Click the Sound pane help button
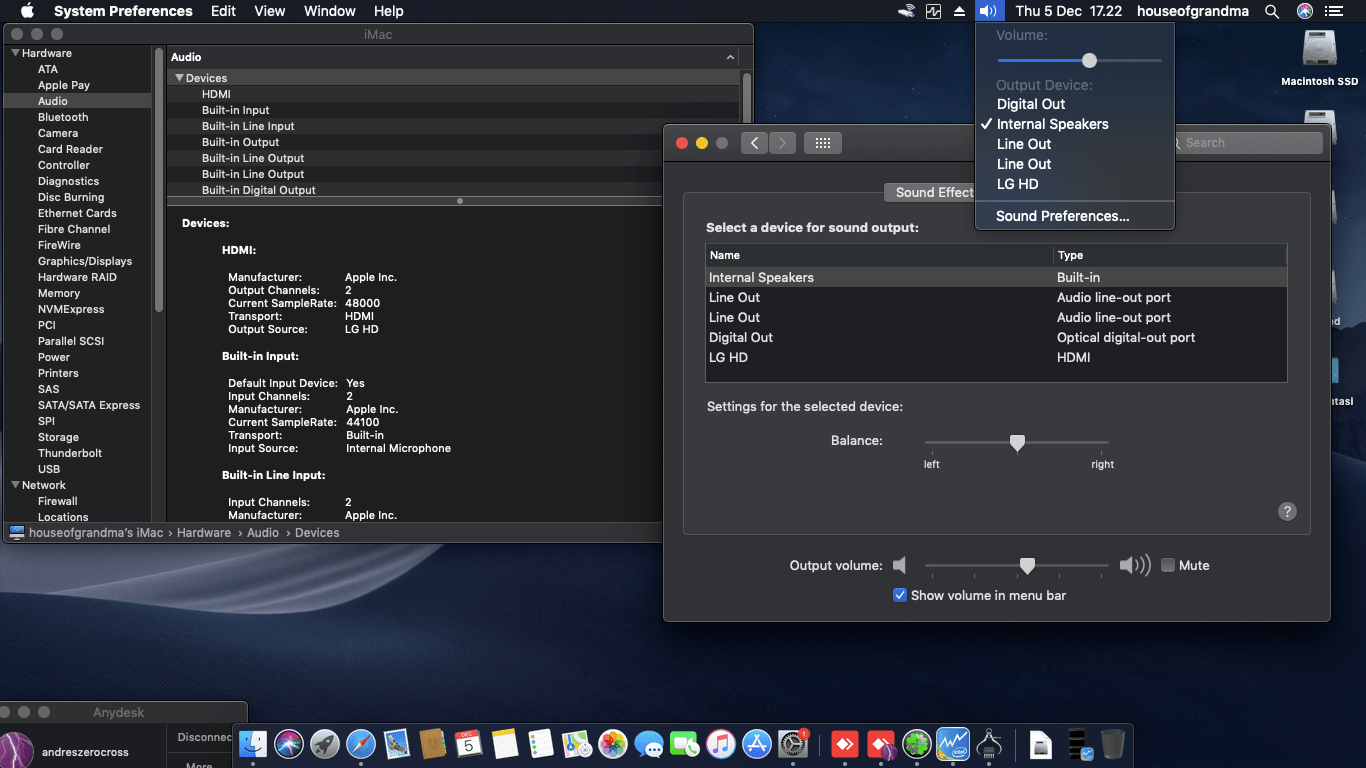 pyautogui.click(x=1287, y=511)
